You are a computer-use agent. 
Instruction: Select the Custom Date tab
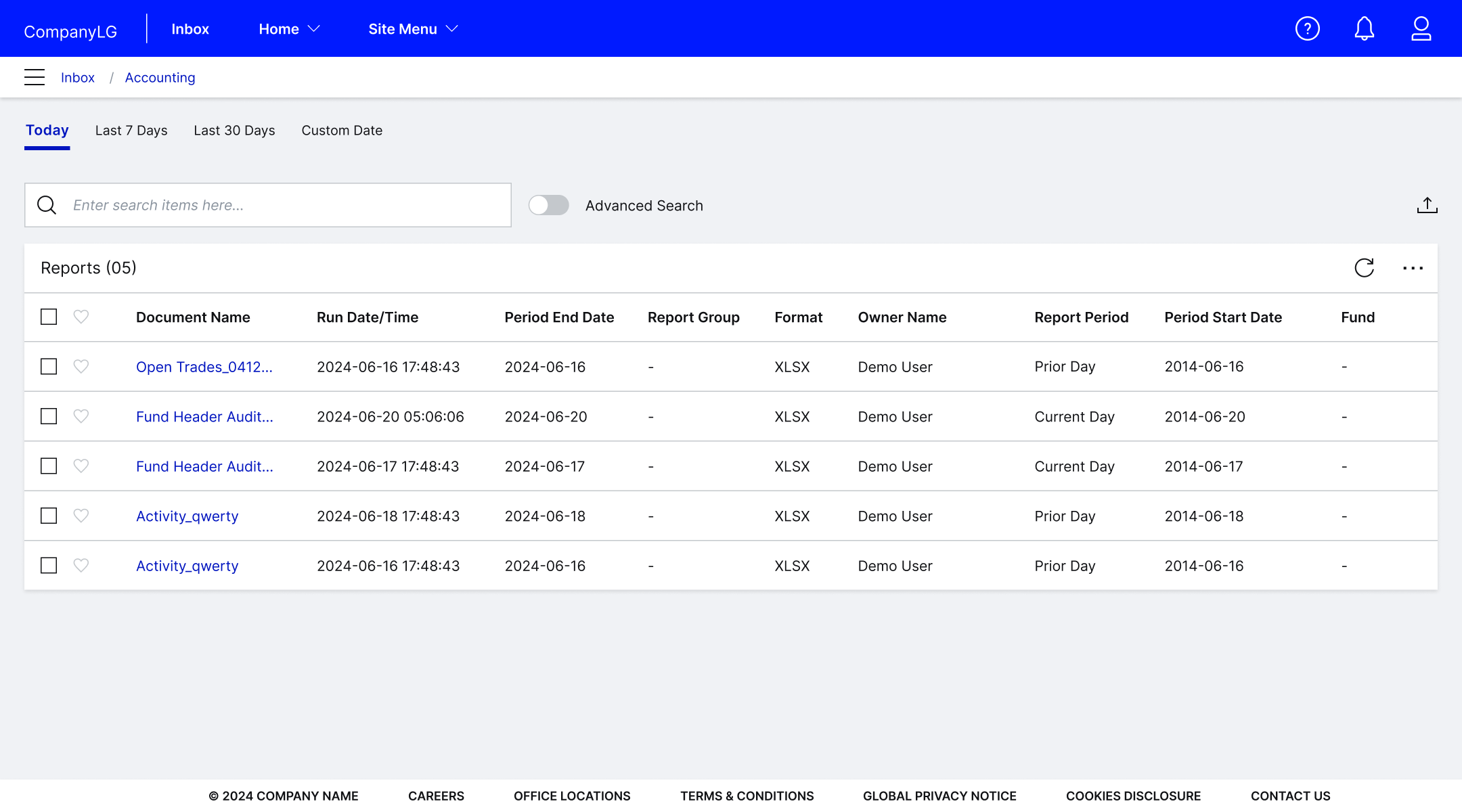(342, 131)
